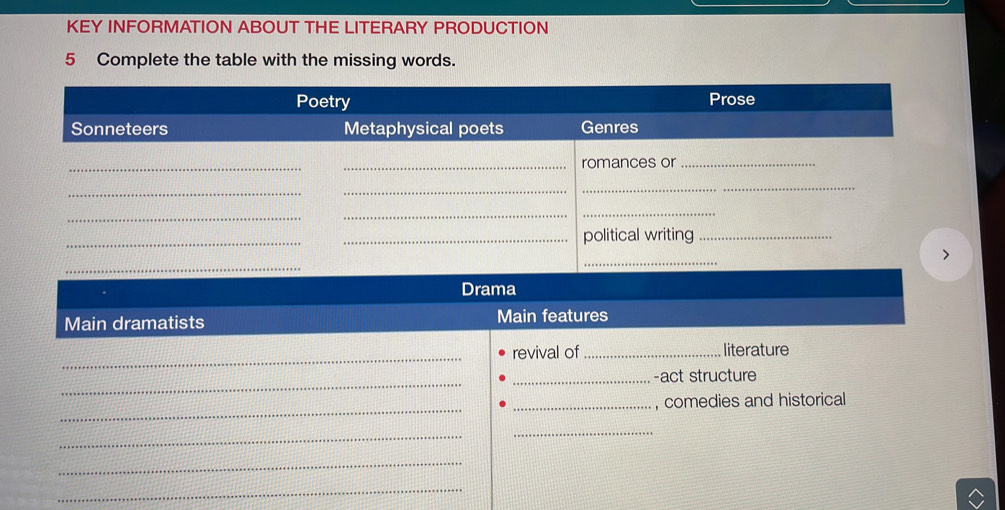Tap first blank line under Sonneteers
This screenshot has width=1005, height=510.
click(x=185, y=165)
